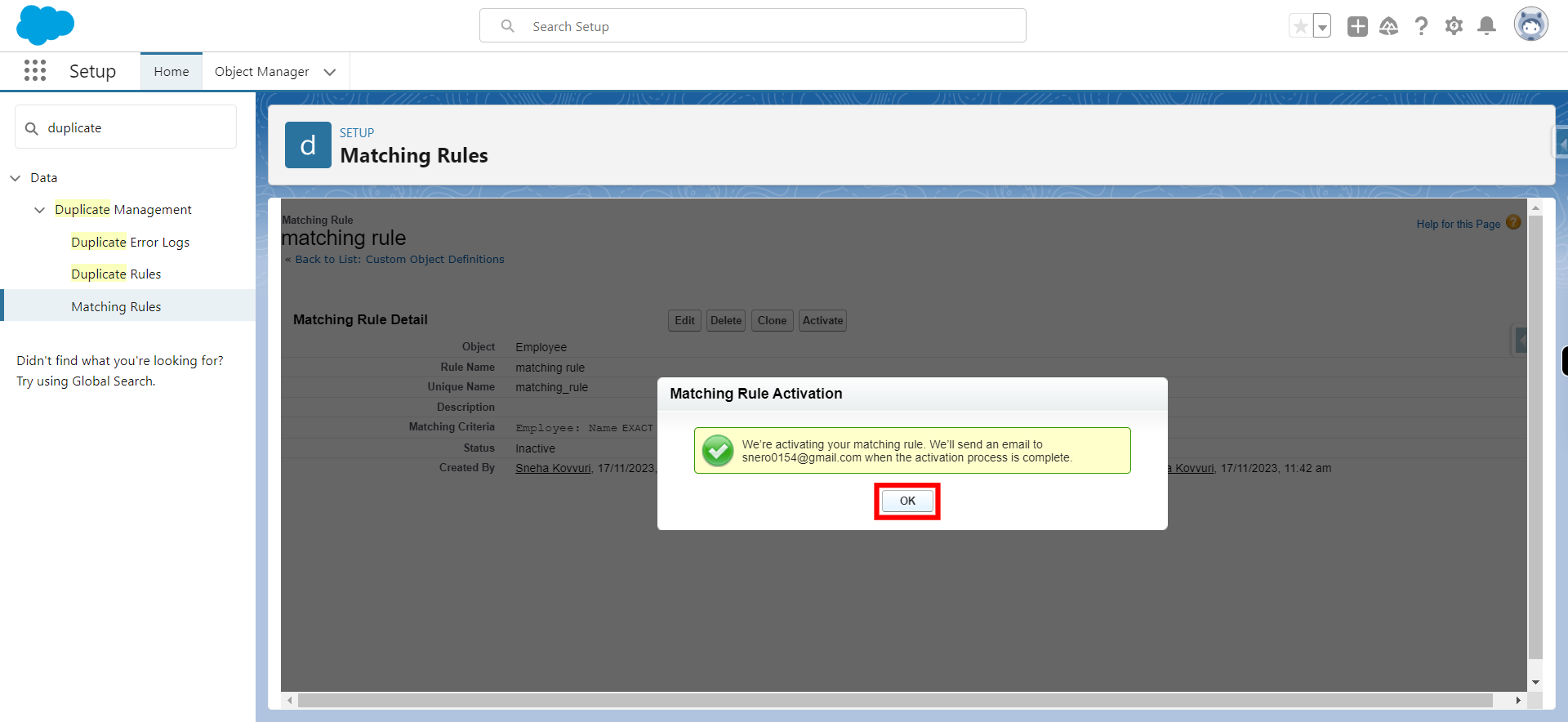Viewport: 1568px width, 722px height.
Task: Collapse the Data tree section
Action: 16,178
